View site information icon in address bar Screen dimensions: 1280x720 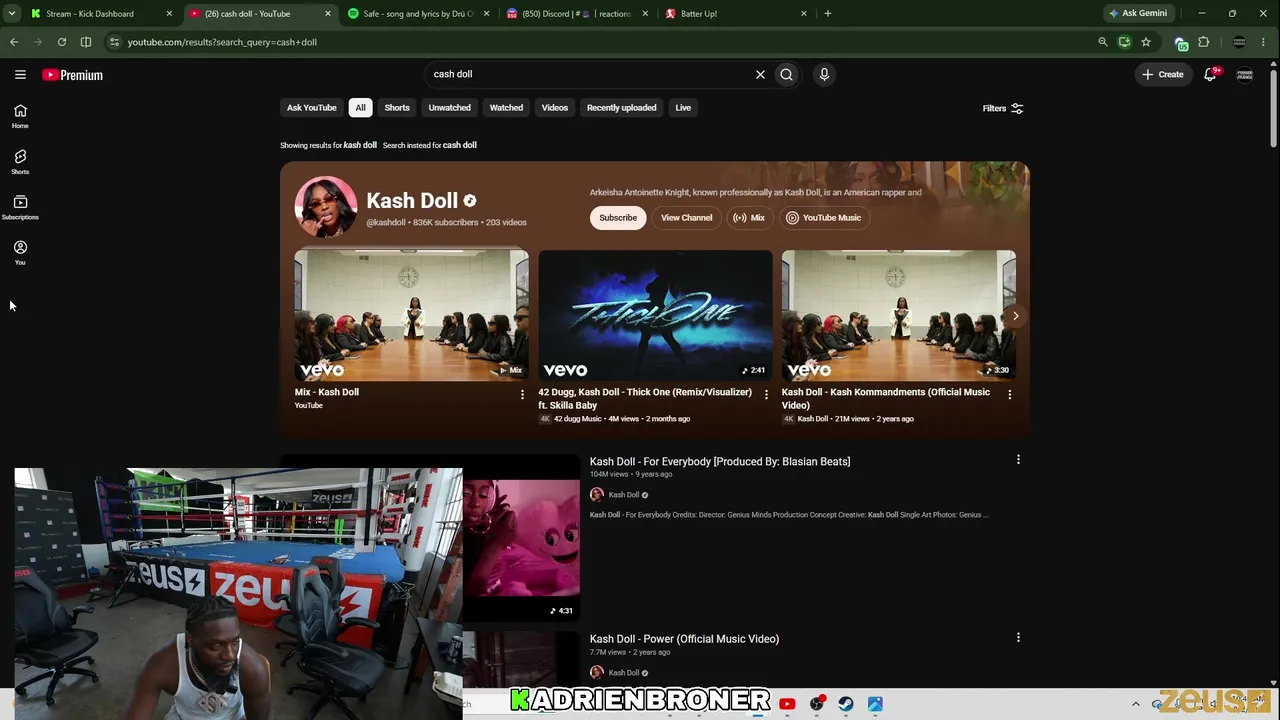coord(114,42)
